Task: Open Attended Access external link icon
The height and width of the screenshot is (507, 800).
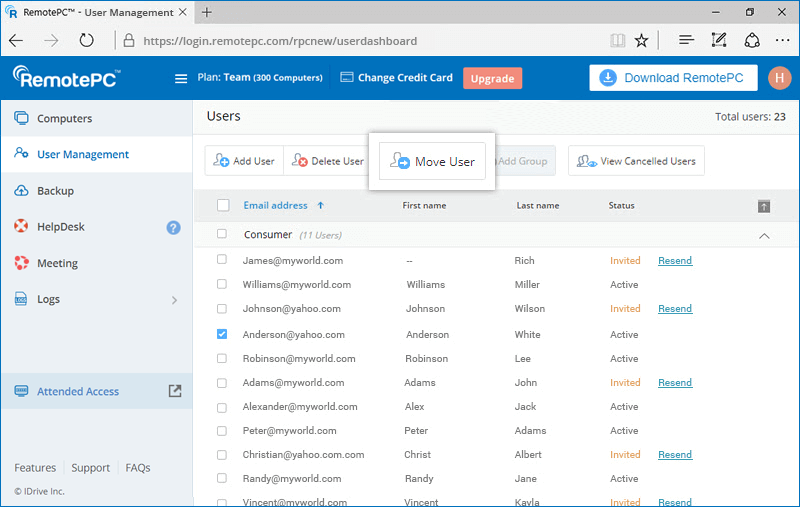Action: click(175, 391)
